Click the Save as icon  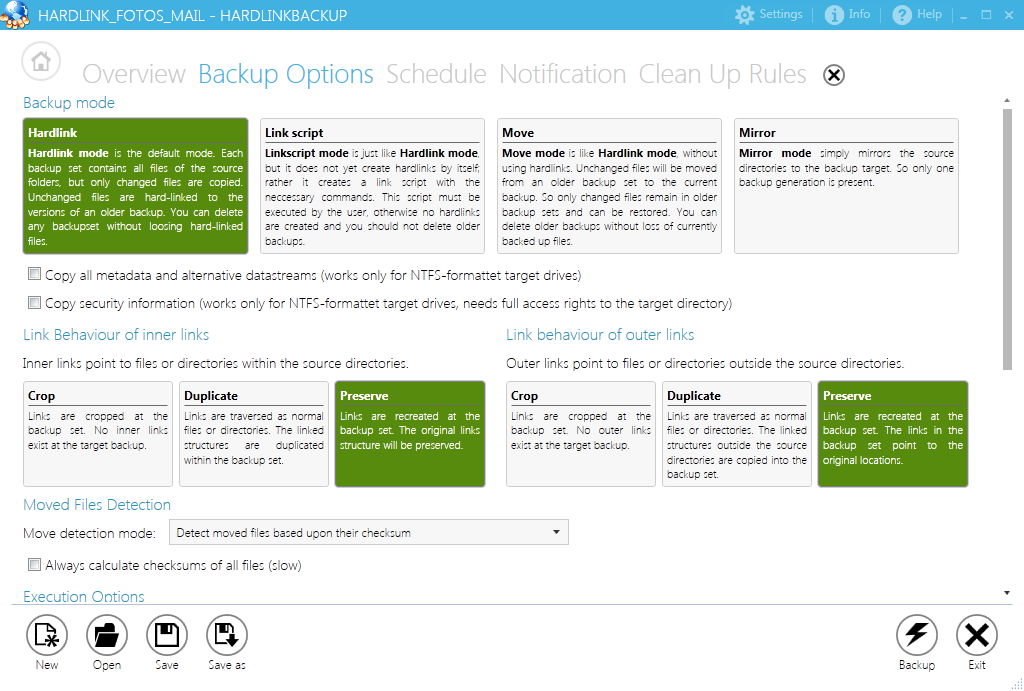tap(227, 635)
